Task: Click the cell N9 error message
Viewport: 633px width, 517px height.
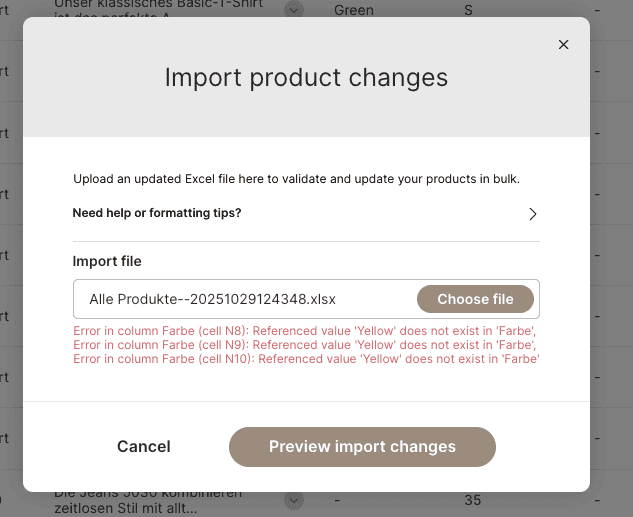Action: coord(305,345)
